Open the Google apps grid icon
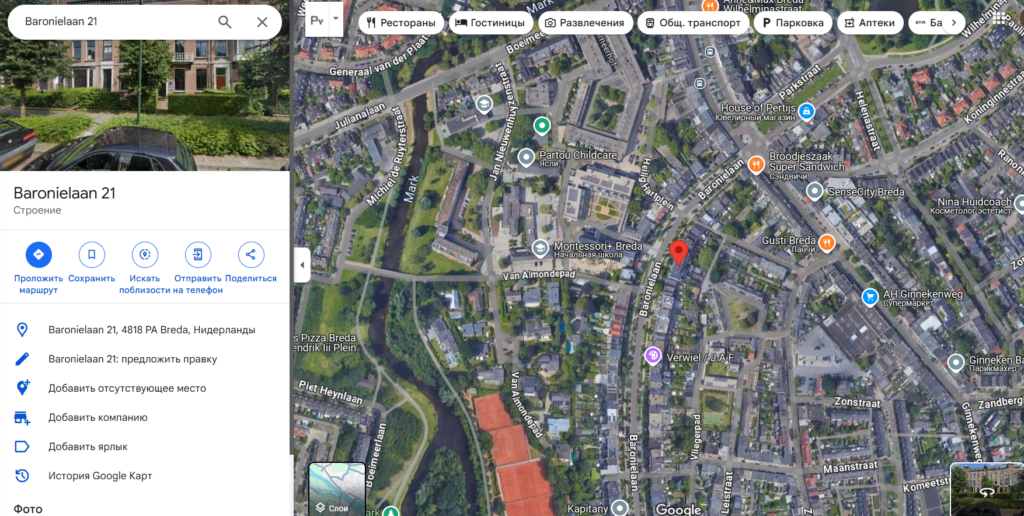This screenshot has height=516, width=1024. [1000, 18]
